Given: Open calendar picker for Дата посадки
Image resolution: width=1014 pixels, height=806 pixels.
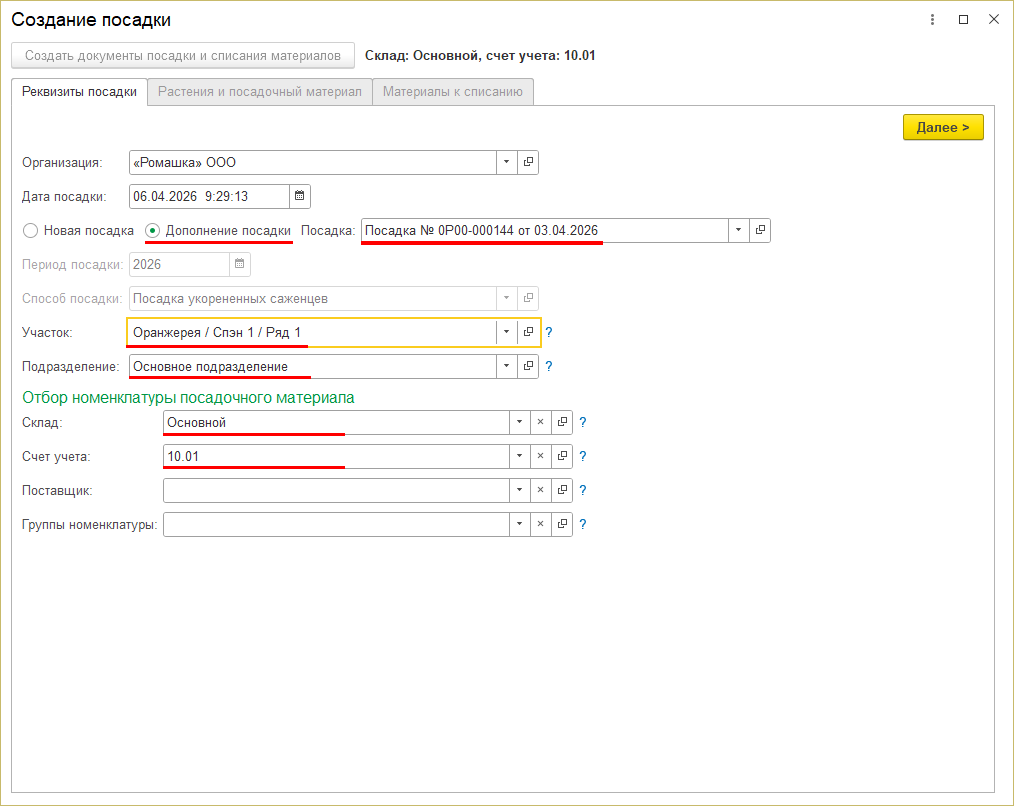Looking at the screenshot, I should click(x=300, y=196).
